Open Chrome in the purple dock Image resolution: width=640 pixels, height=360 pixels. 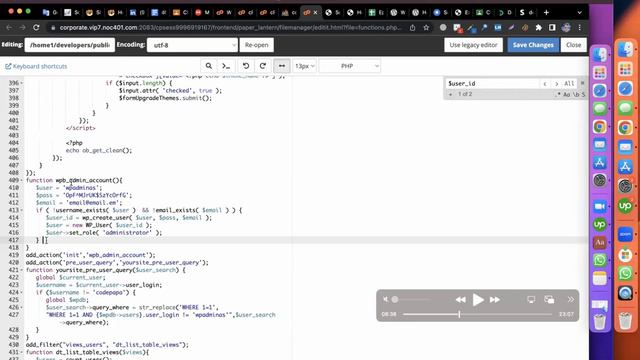point(599,127)
